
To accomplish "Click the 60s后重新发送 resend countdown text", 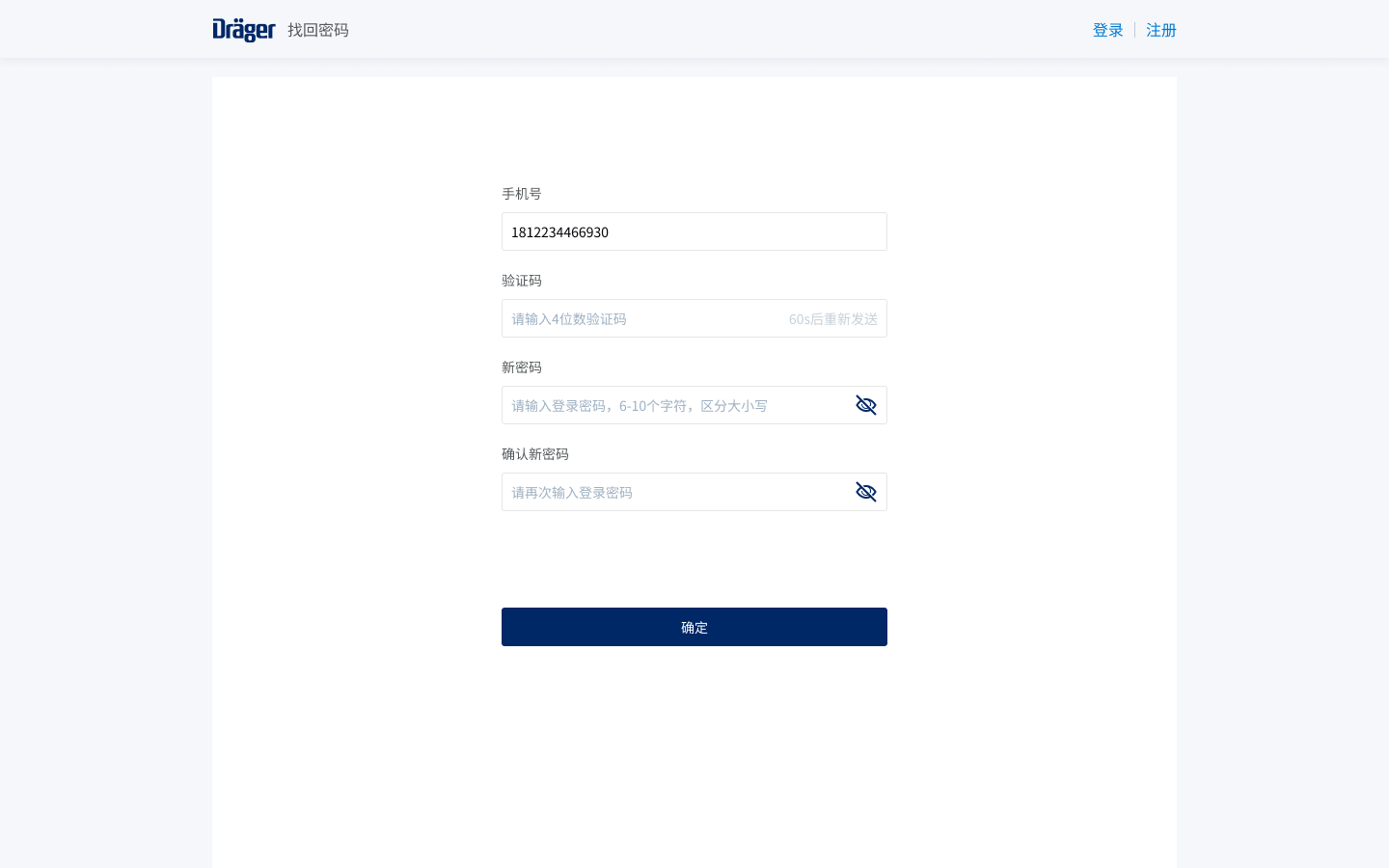I will (x=832, y=318).
